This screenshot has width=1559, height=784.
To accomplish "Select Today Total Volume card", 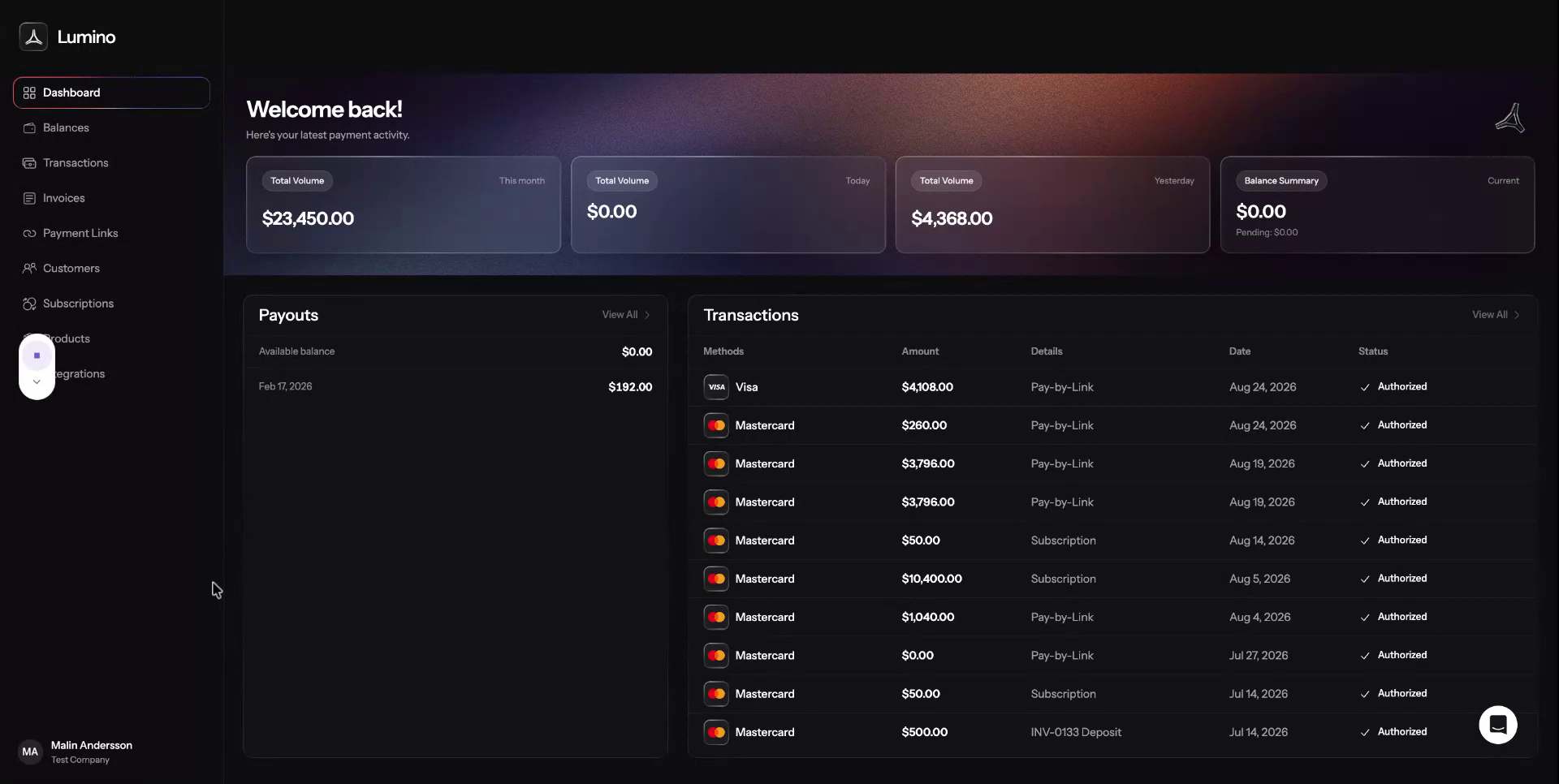I will pos(728,205).
